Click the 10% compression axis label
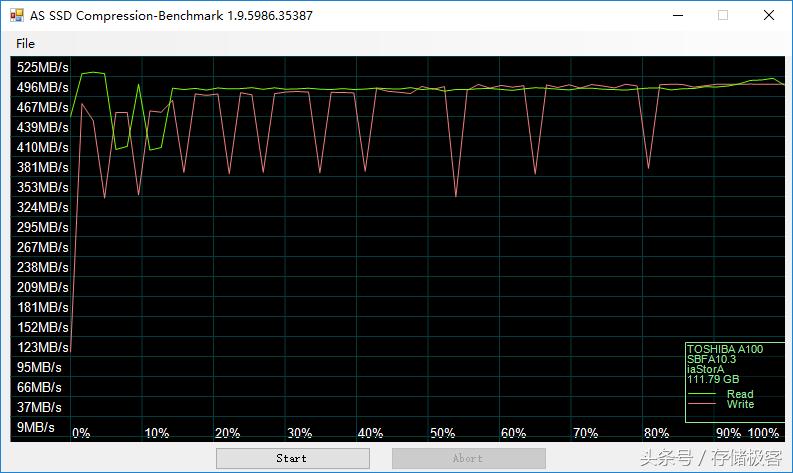Image resolution: width=793 pixels, height=473 pixels. click(157, 434)
